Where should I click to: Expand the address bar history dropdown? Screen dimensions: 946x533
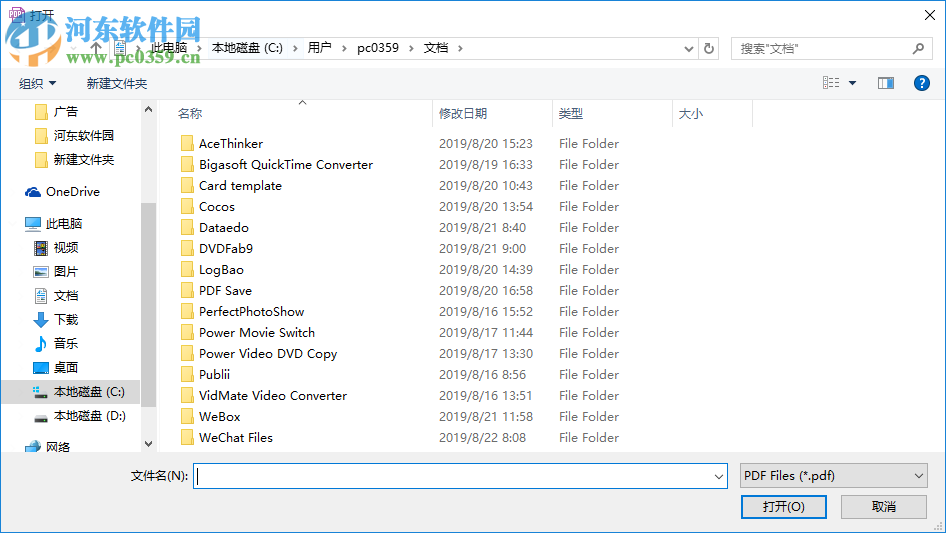click(x=688, y=49)
